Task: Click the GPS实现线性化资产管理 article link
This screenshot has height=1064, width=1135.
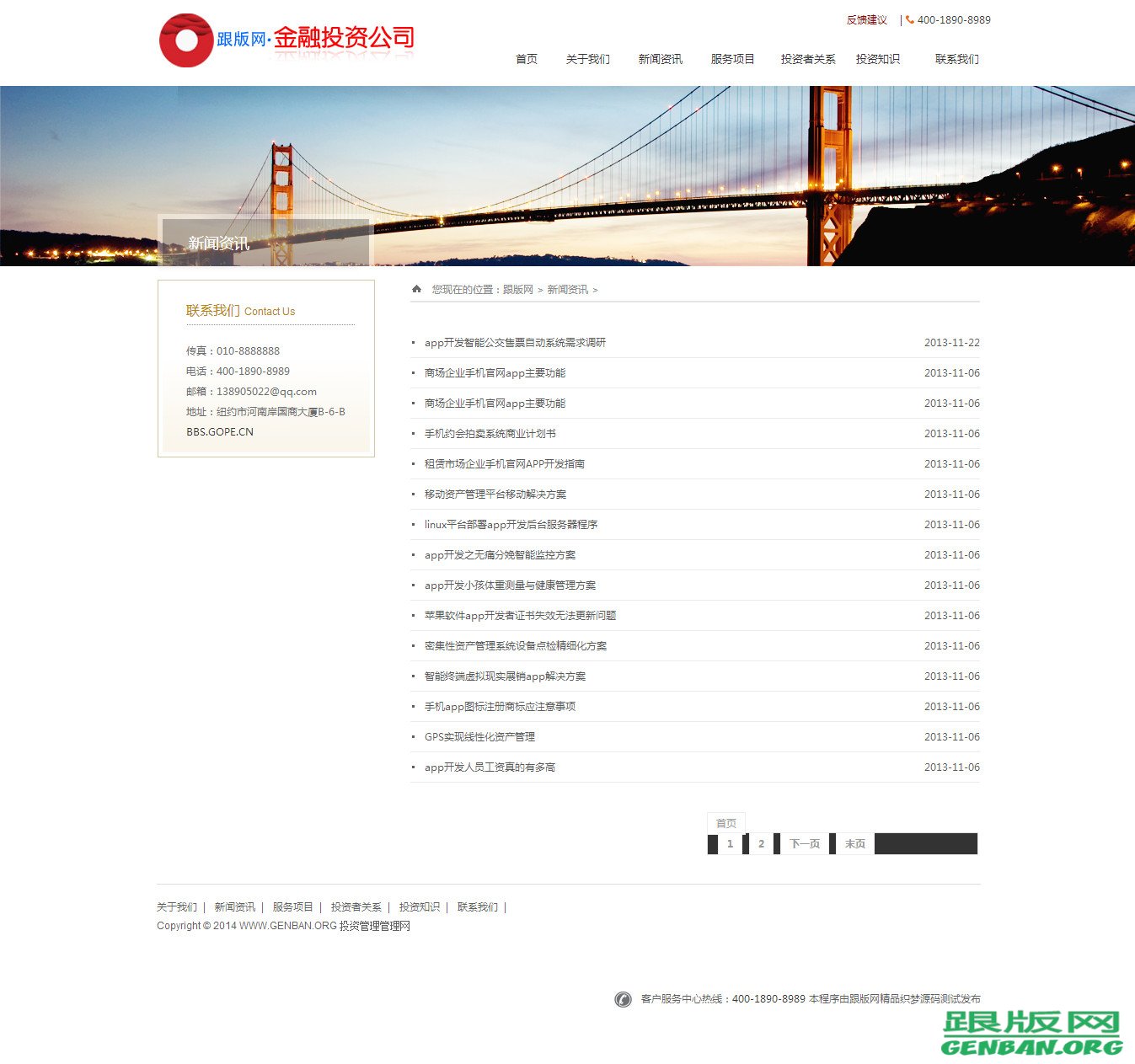Action: click(x=479, y=736)
